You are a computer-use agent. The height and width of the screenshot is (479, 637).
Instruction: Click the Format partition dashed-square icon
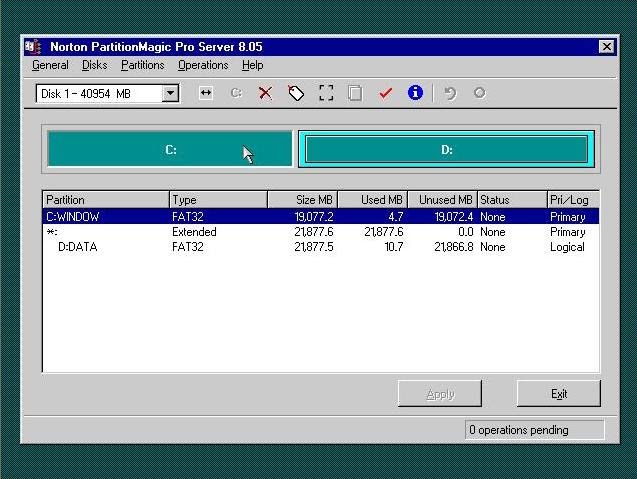[326, 93]
